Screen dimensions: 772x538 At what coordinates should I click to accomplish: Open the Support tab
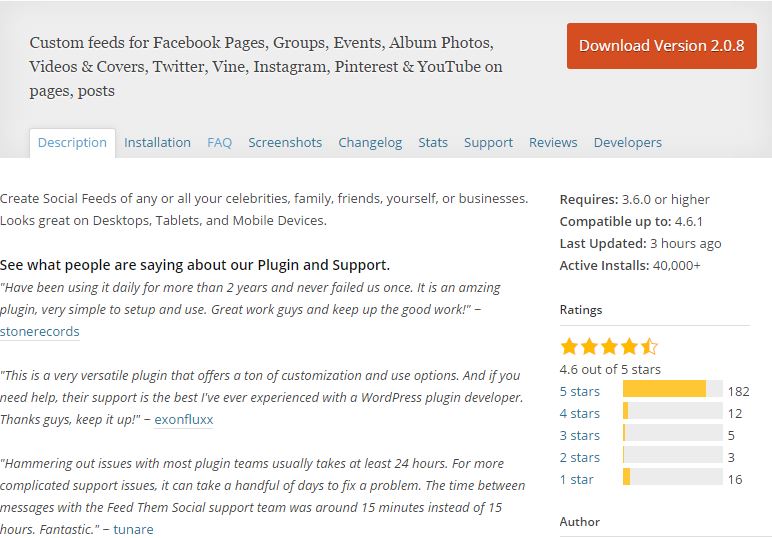click(x=488, y=143)
